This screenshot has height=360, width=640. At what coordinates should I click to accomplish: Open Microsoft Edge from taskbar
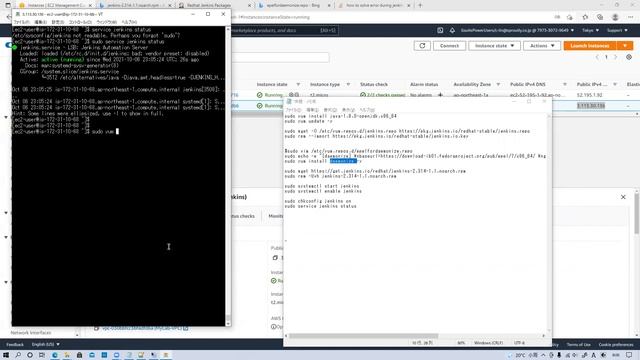[55, 355]
